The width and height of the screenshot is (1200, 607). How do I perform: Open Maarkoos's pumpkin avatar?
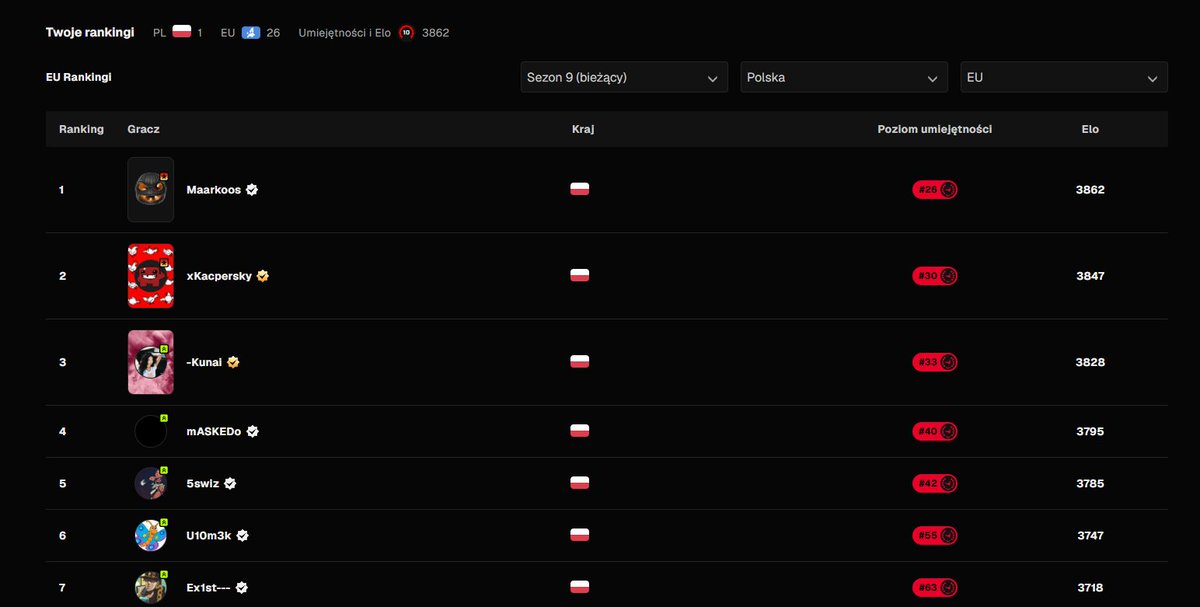tap(151, 190)
